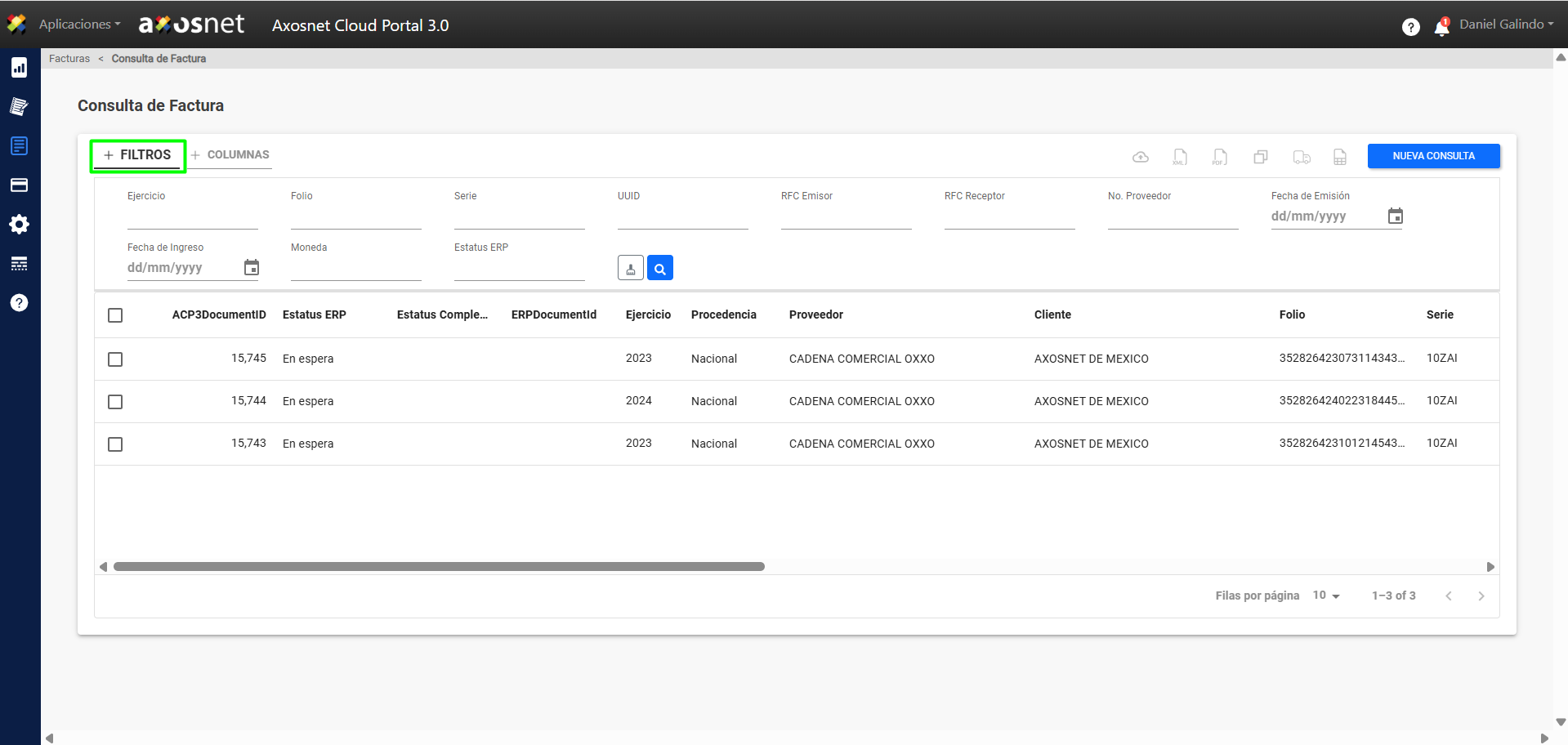Click the cloud upload toolbar icon
Viewport: 1568px width, 745px height.
1141,157
